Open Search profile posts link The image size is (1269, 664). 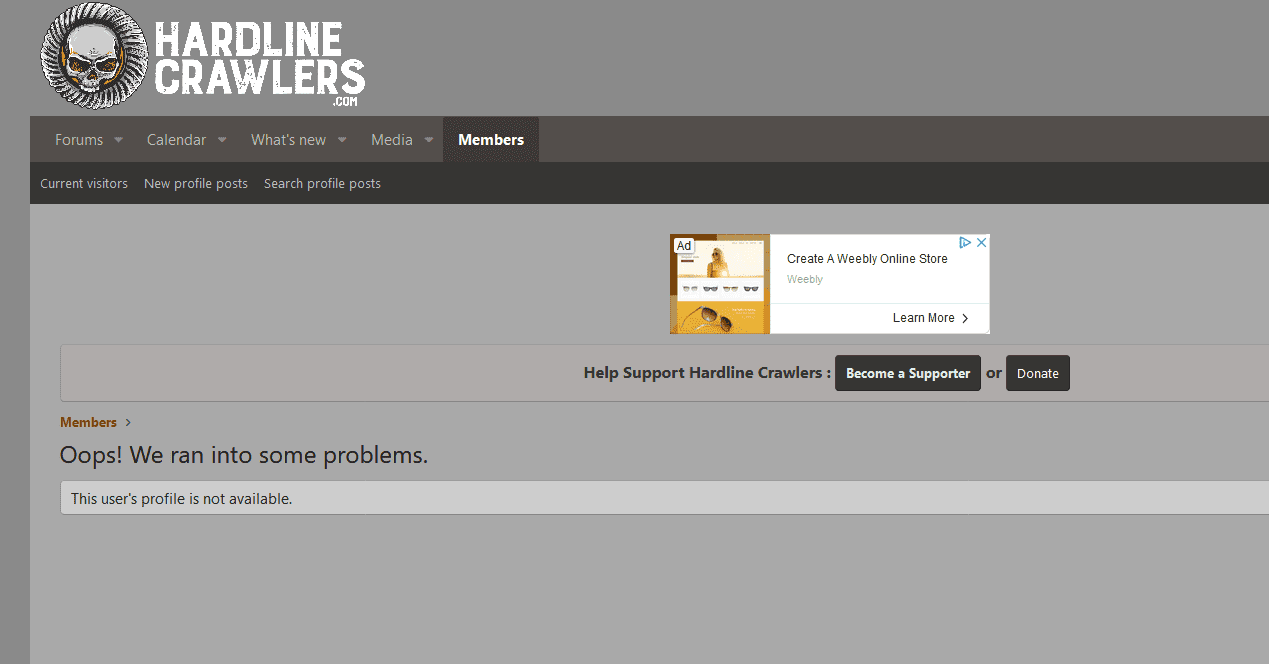[322, 183]
